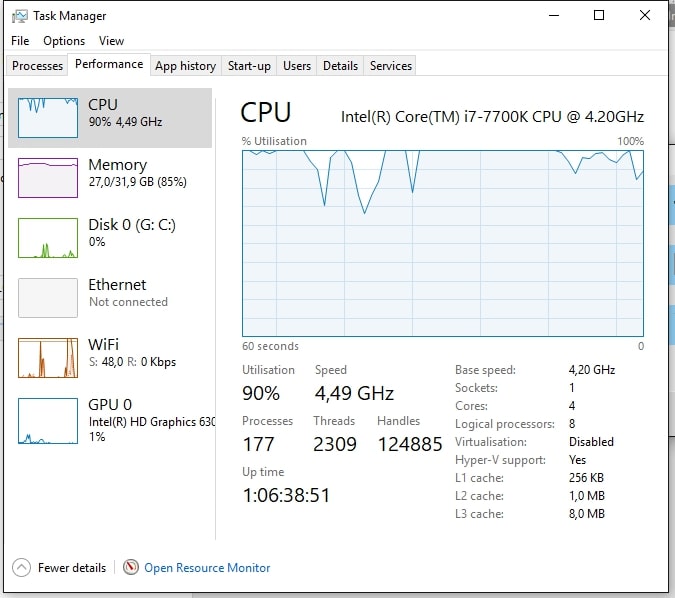Image resolution: width=675 pixels, height=598 pixels.
Task: Click the 124885 handles count
Action: 410,444
